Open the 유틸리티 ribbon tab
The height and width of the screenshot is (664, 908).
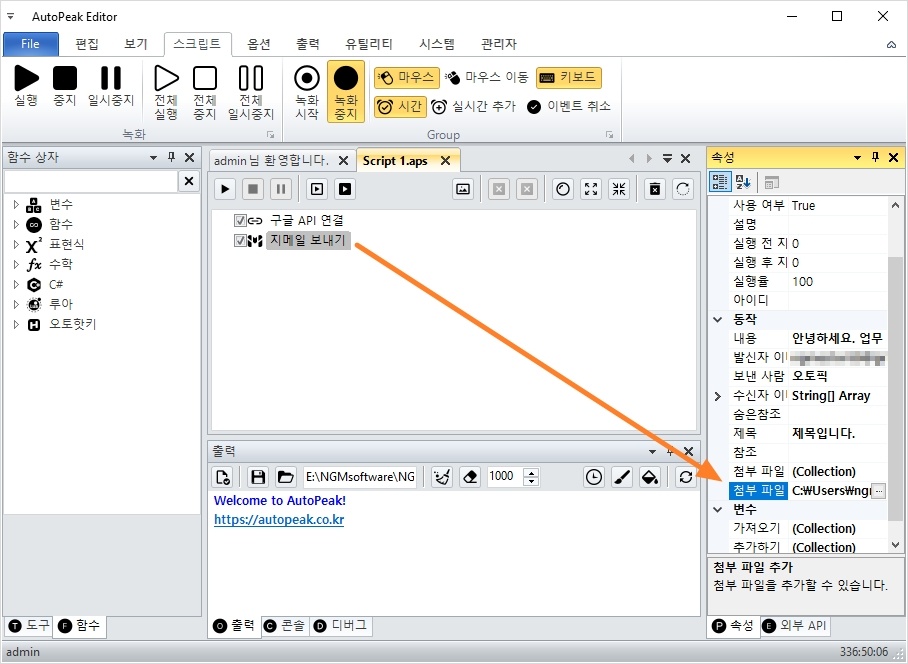click(369, 44)
